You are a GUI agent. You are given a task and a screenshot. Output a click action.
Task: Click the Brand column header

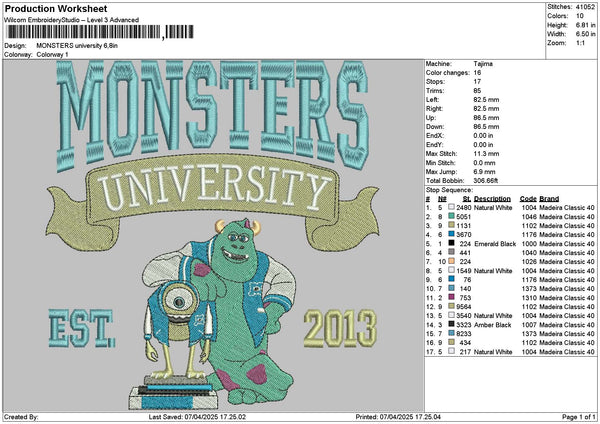point(549,199)
